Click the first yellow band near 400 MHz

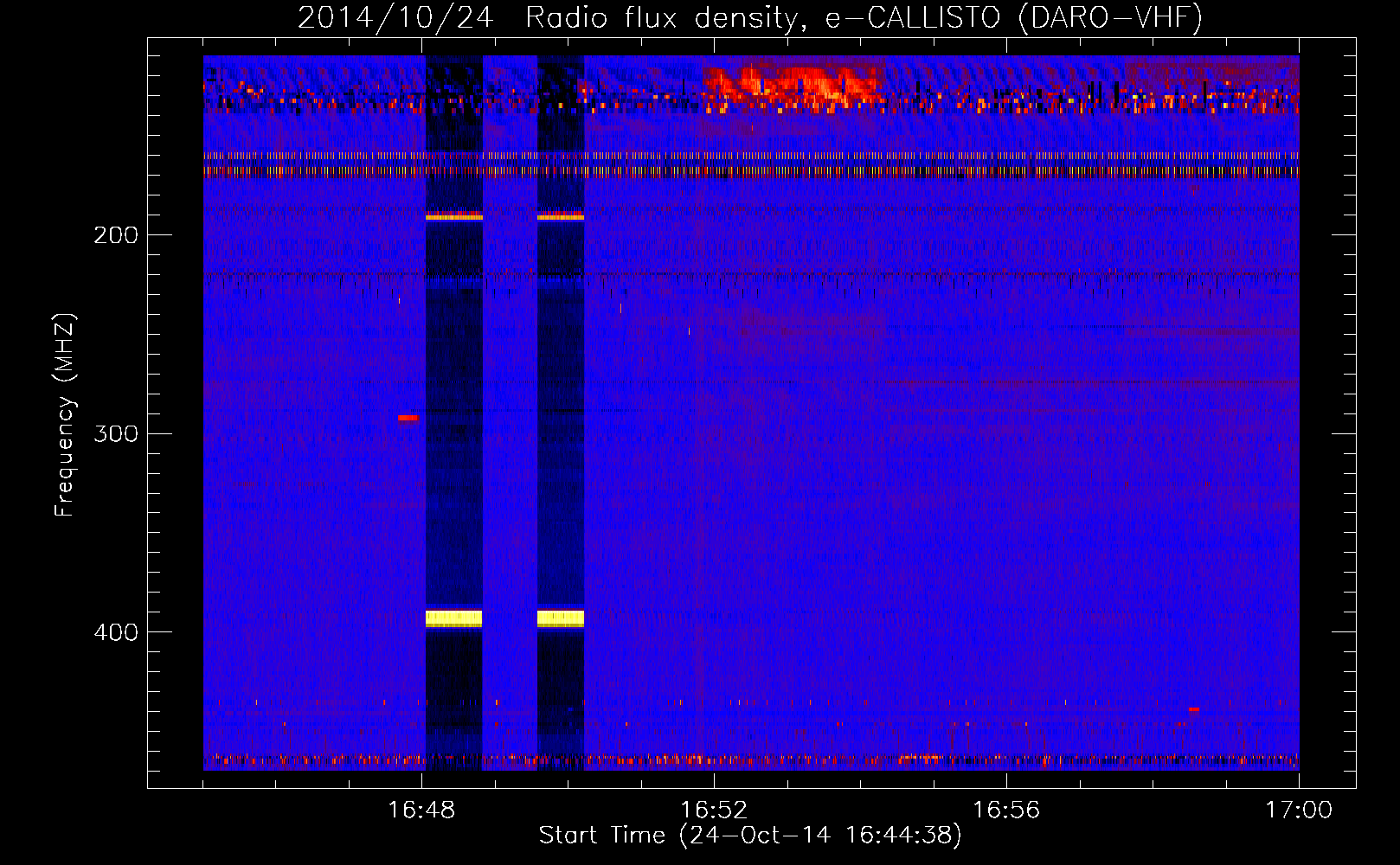pos(453,618)
